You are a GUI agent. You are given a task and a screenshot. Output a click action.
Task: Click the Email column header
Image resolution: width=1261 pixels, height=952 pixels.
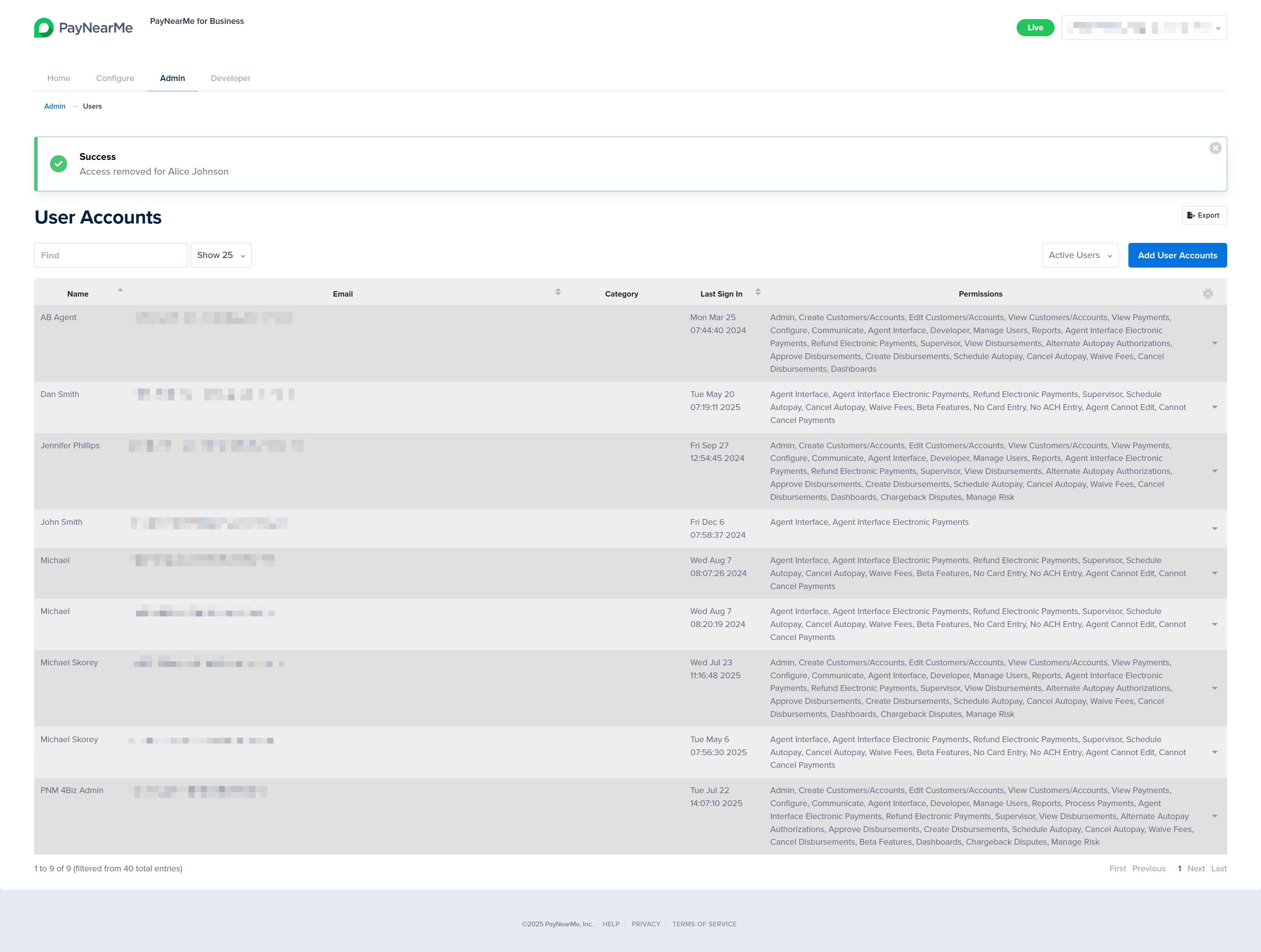(343, 294)
